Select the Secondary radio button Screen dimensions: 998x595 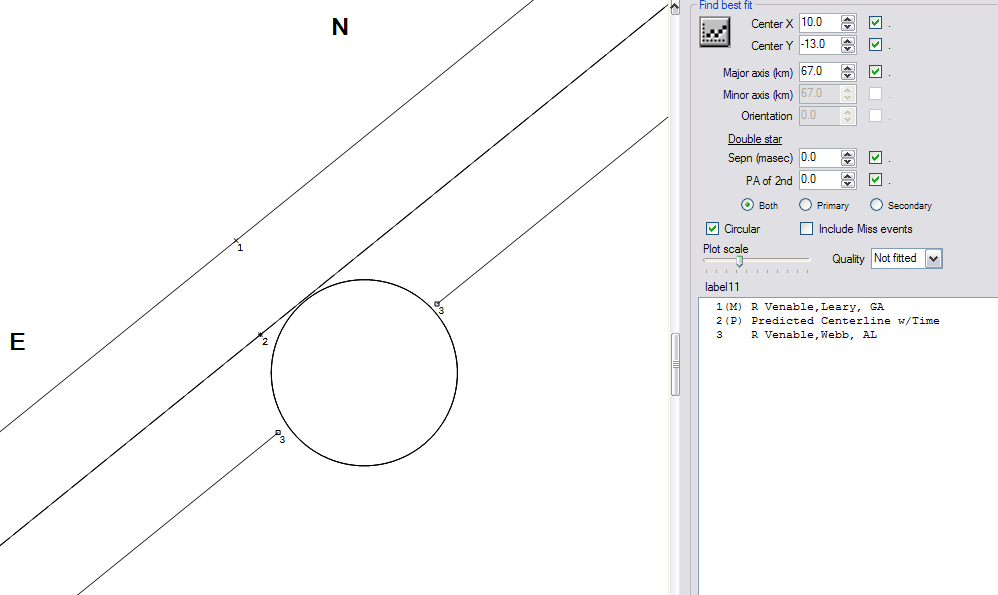tap(876, 205)
